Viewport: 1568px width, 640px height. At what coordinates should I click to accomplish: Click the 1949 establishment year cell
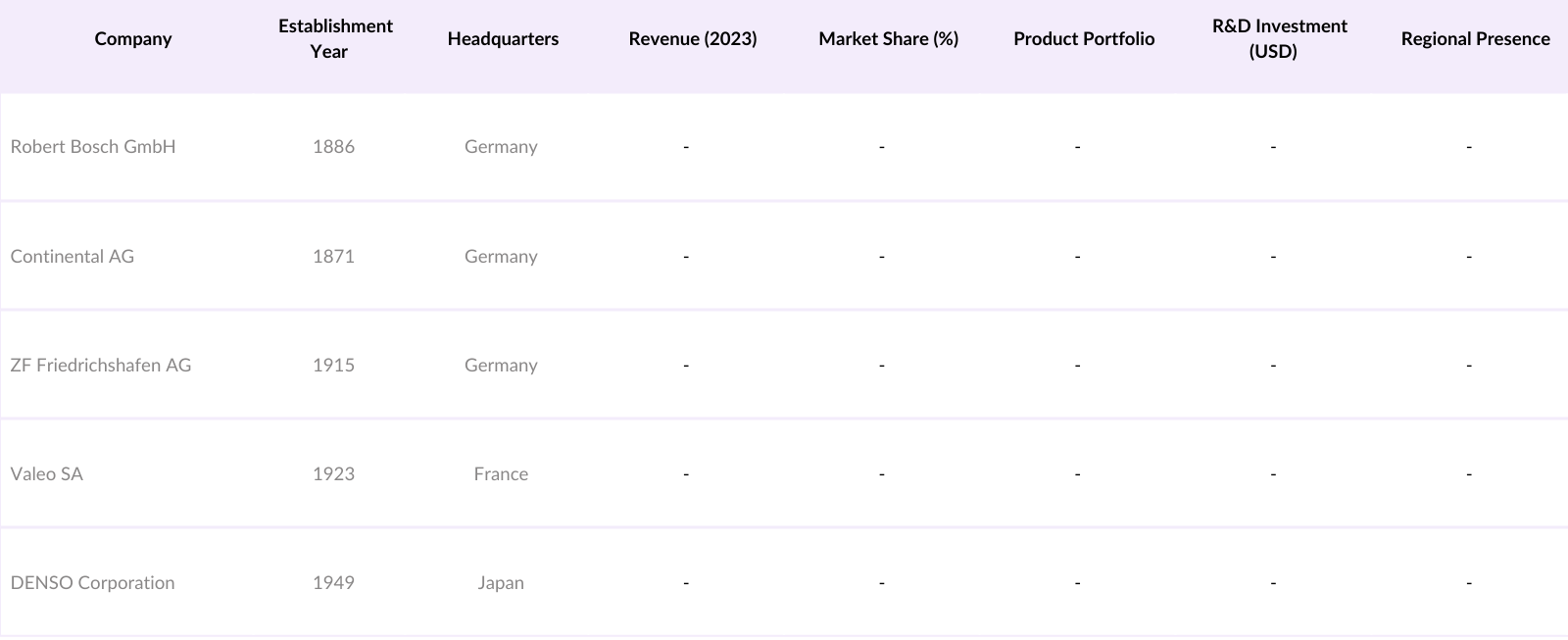333,583
